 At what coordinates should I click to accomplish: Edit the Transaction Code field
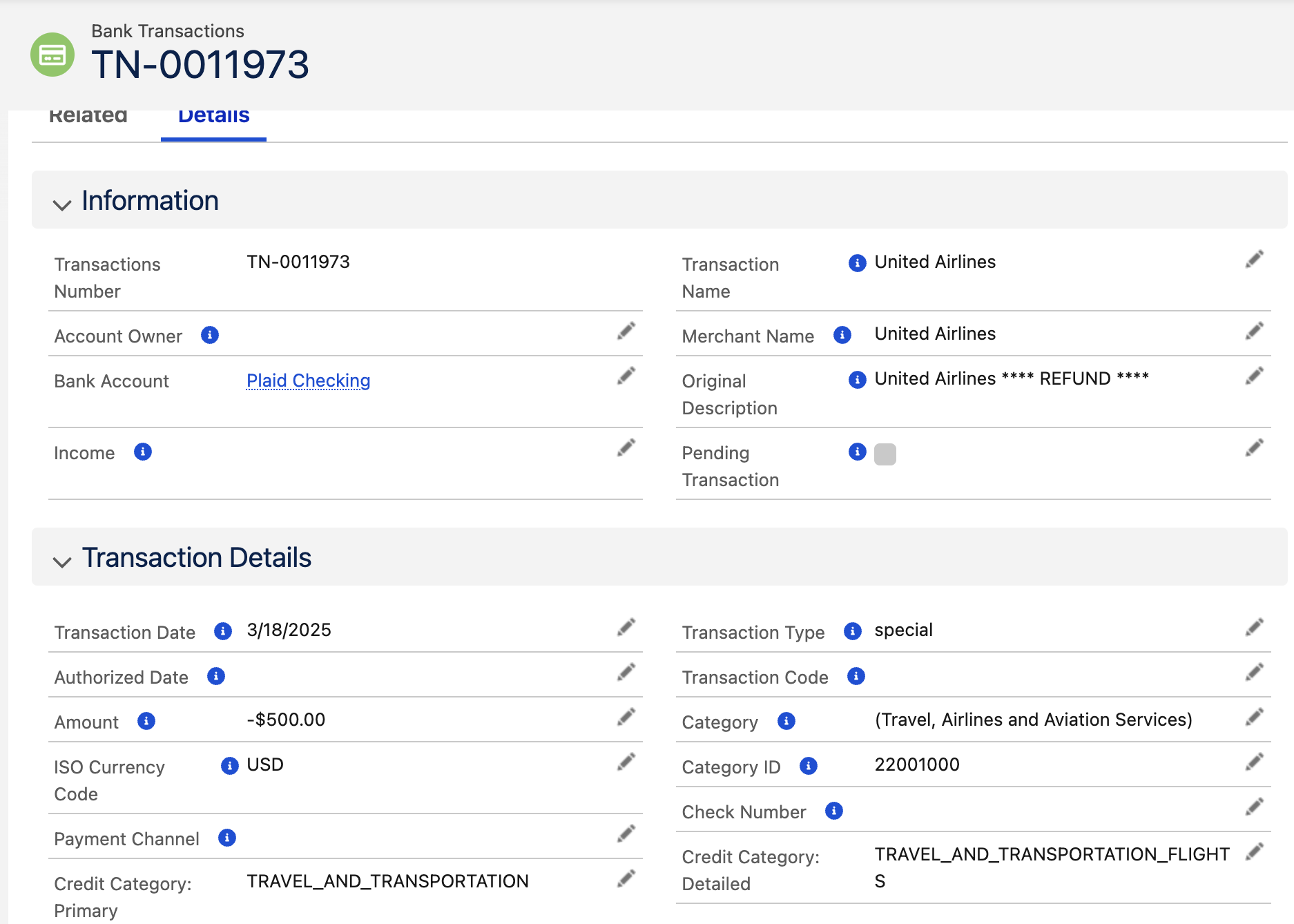click(x=1255, y=672)
